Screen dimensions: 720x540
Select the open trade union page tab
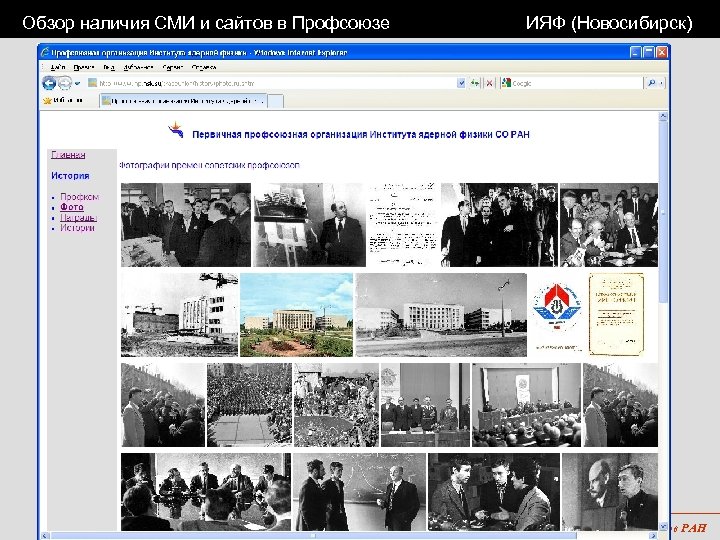tap(183, 101)
